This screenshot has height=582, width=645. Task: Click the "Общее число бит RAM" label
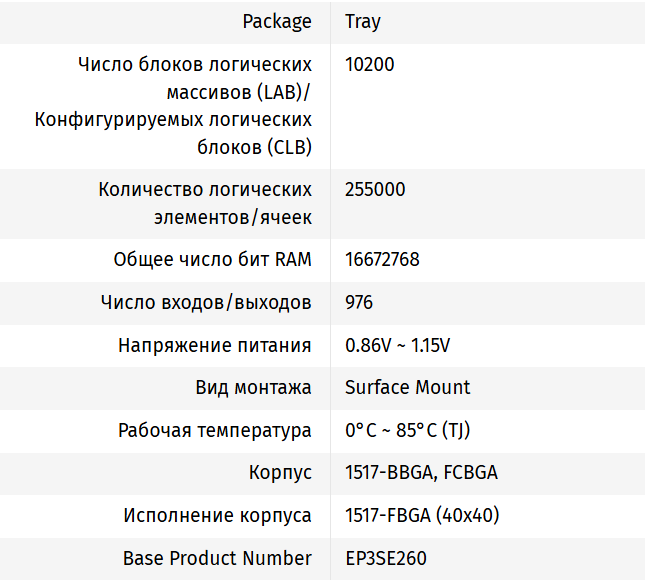pos(213,259)
